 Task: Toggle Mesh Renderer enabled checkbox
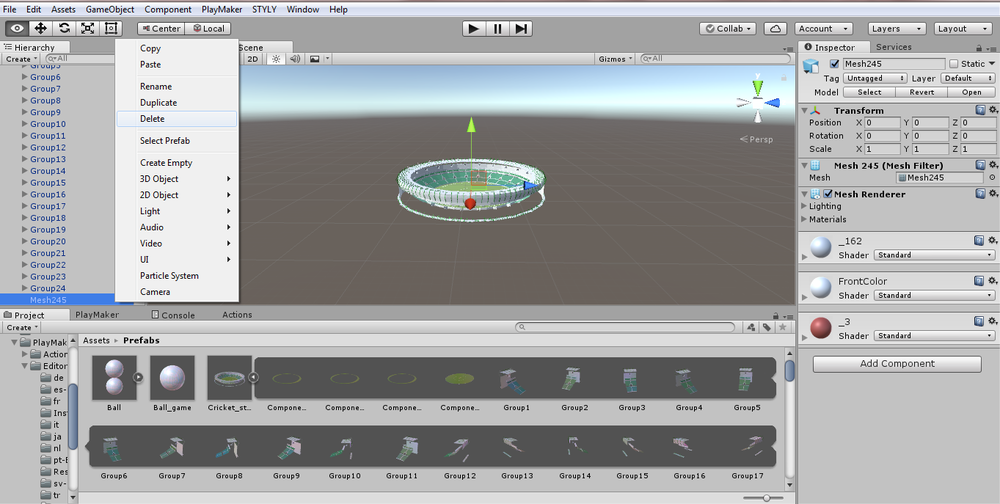pyautogui.click(x=828, y=194)
